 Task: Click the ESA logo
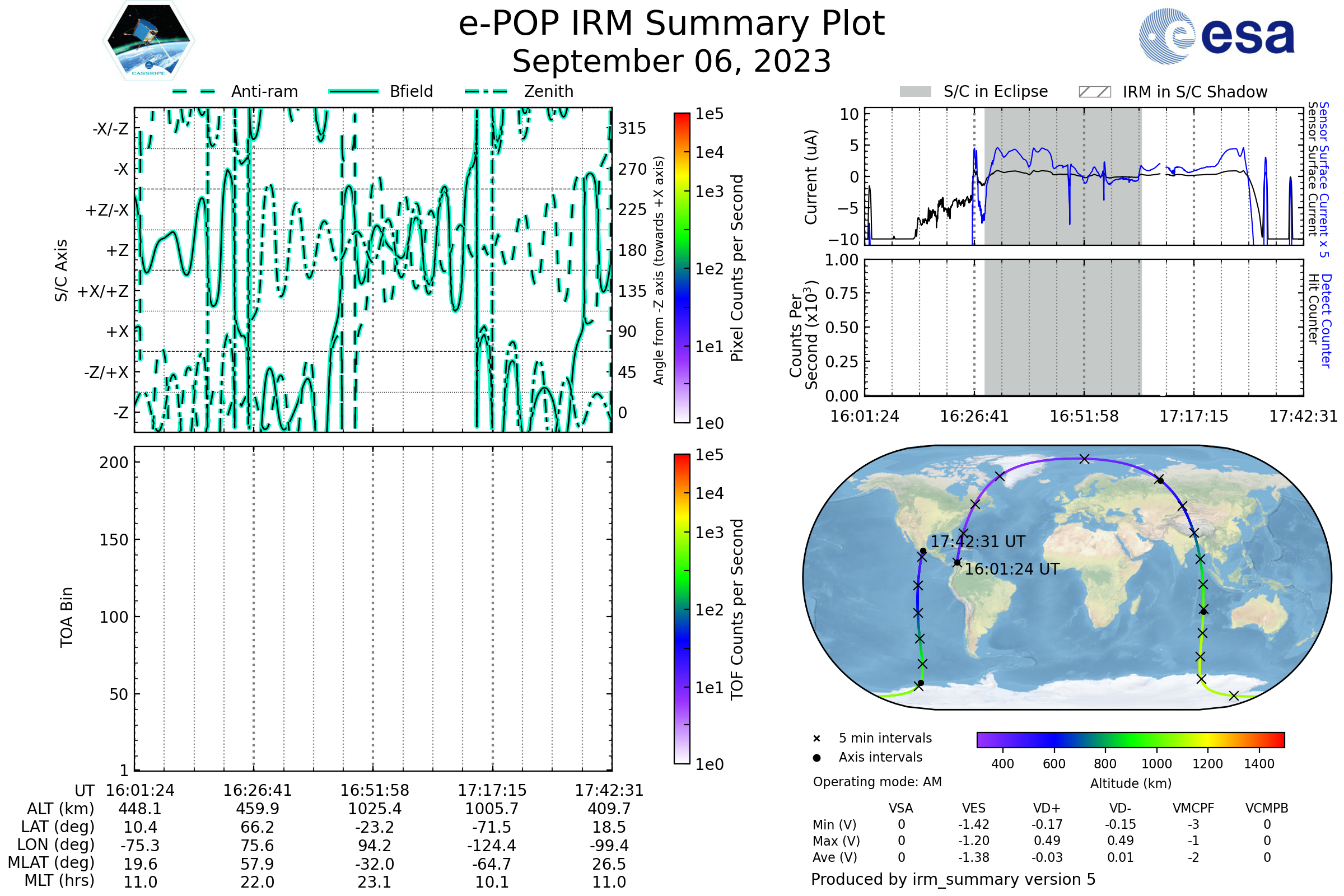coord(1217,36)
